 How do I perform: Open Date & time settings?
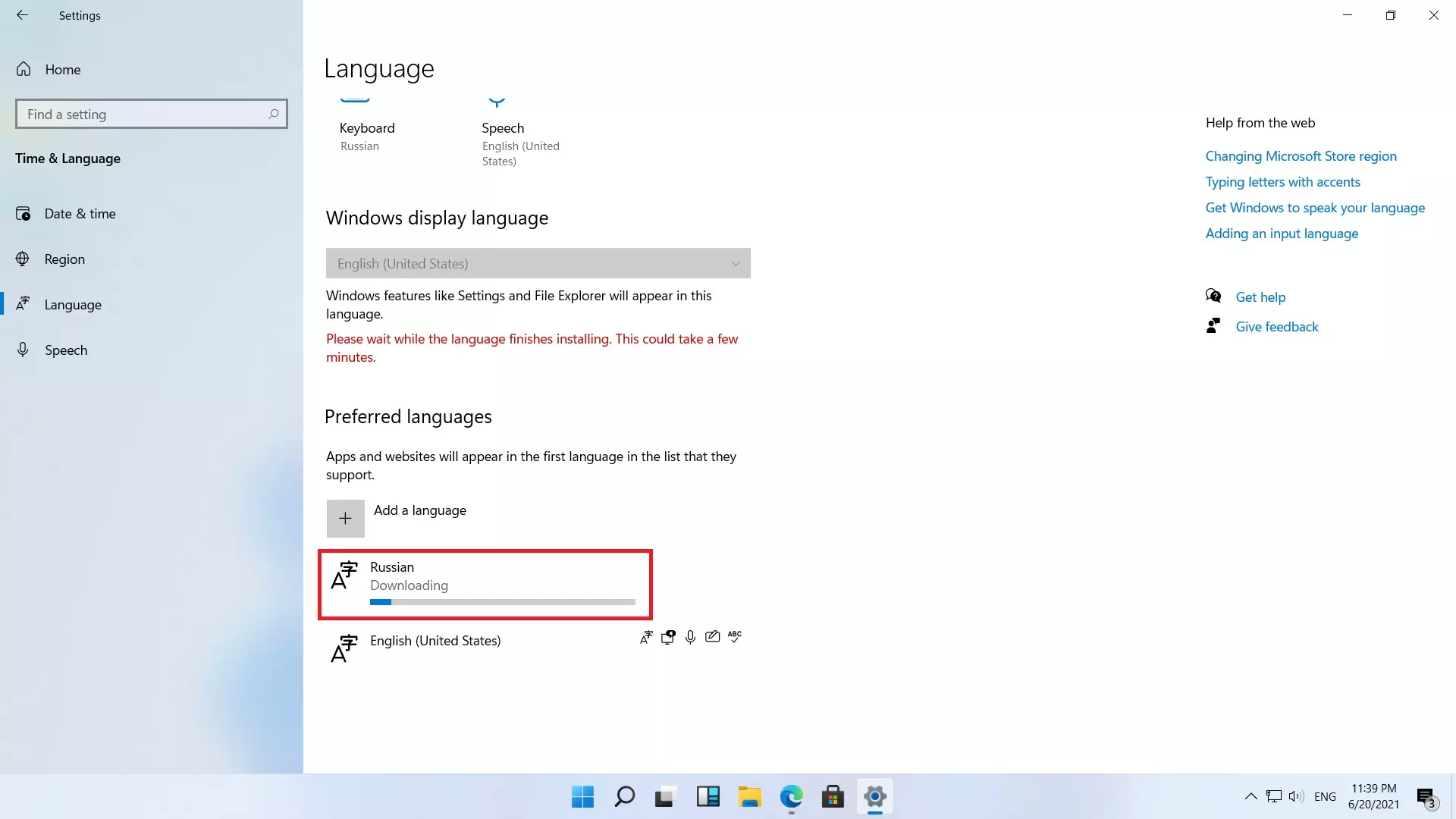click(x=80, y=214)
